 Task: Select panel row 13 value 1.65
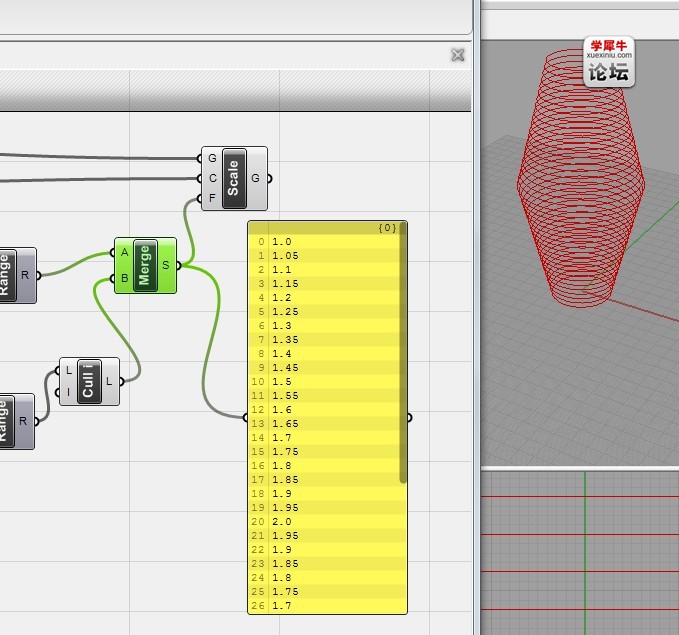pos(324,424)
